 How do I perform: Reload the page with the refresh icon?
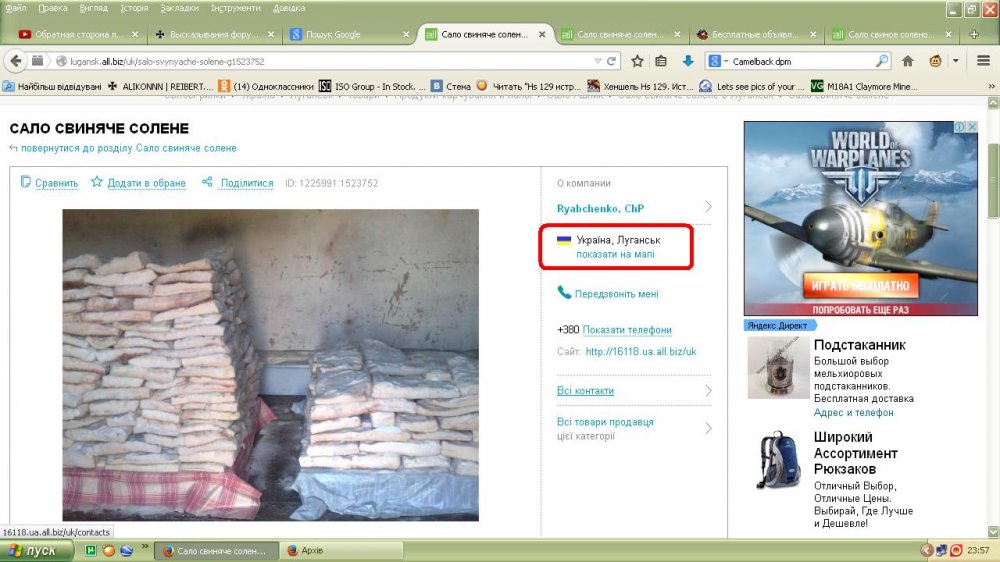point(612,61)
